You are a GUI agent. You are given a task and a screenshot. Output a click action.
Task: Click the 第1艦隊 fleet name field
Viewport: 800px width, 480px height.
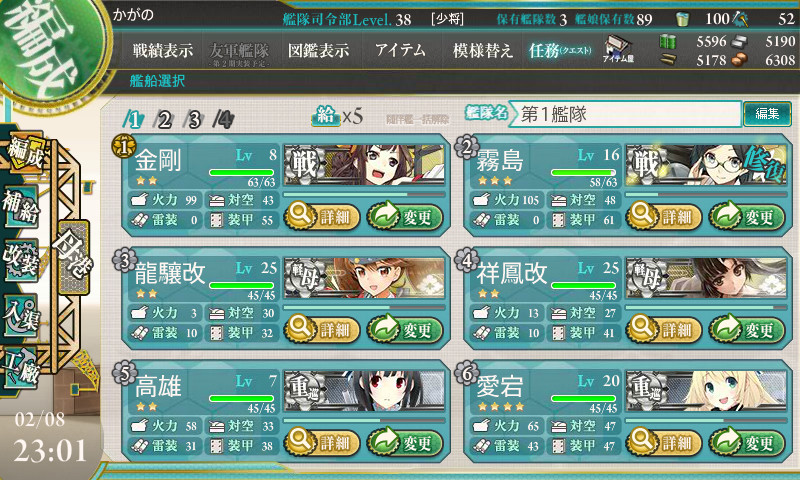pos(624,114)
